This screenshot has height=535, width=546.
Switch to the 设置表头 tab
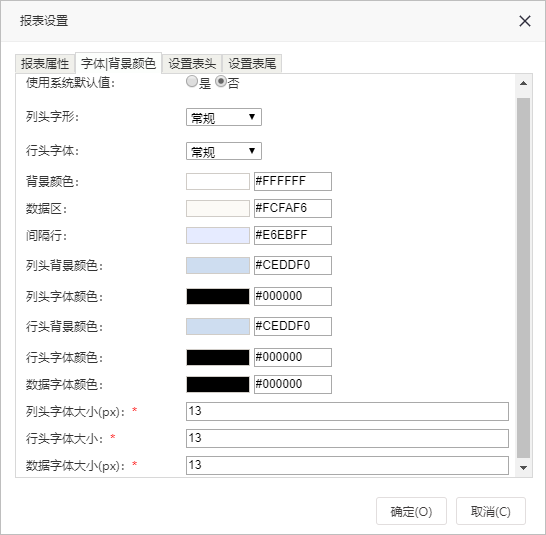tap(192, 64)
